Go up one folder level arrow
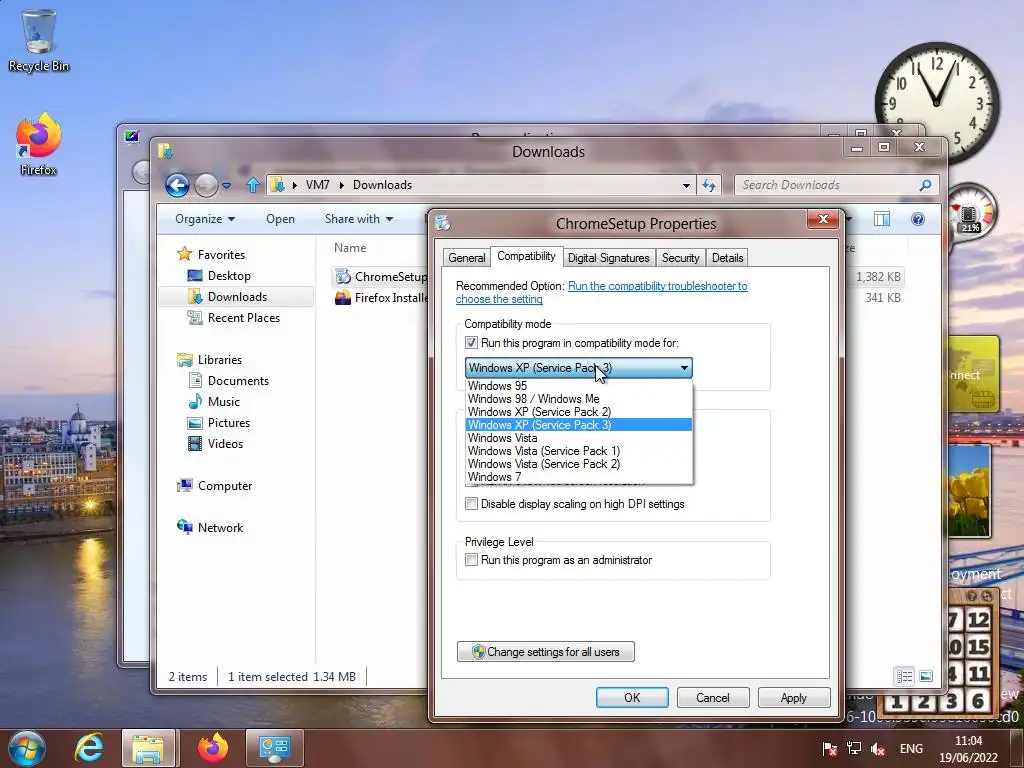 pyautogui.click(x=253, y=185)
